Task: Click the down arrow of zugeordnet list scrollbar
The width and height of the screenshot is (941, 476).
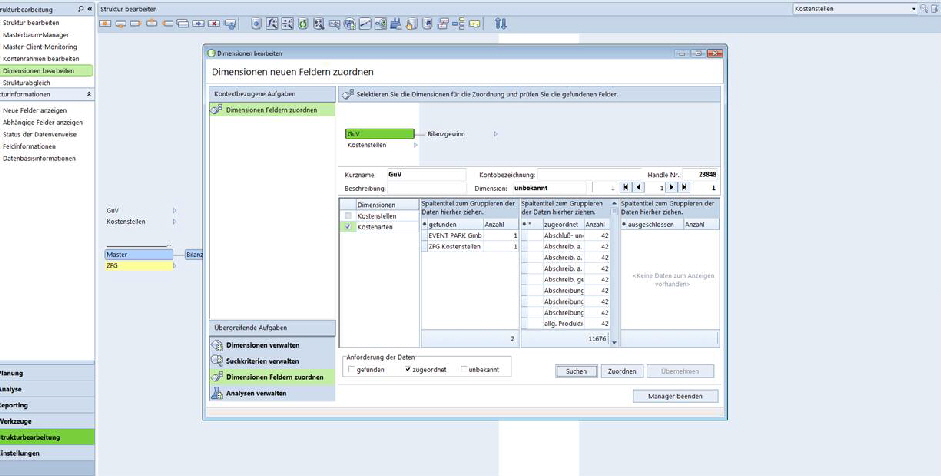Action: coord(614,342)
